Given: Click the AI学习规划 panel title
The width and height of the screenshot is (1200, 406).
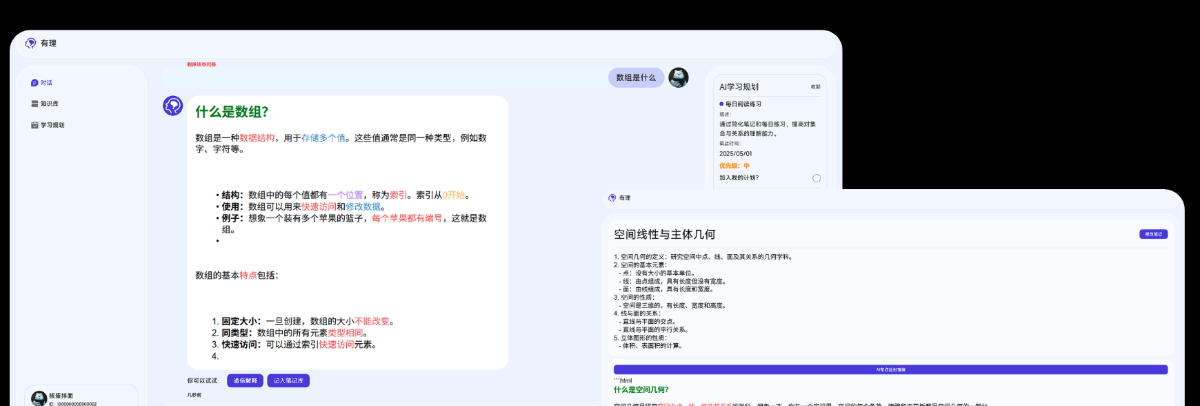Looking at the screenshot, I should (739, 87).
